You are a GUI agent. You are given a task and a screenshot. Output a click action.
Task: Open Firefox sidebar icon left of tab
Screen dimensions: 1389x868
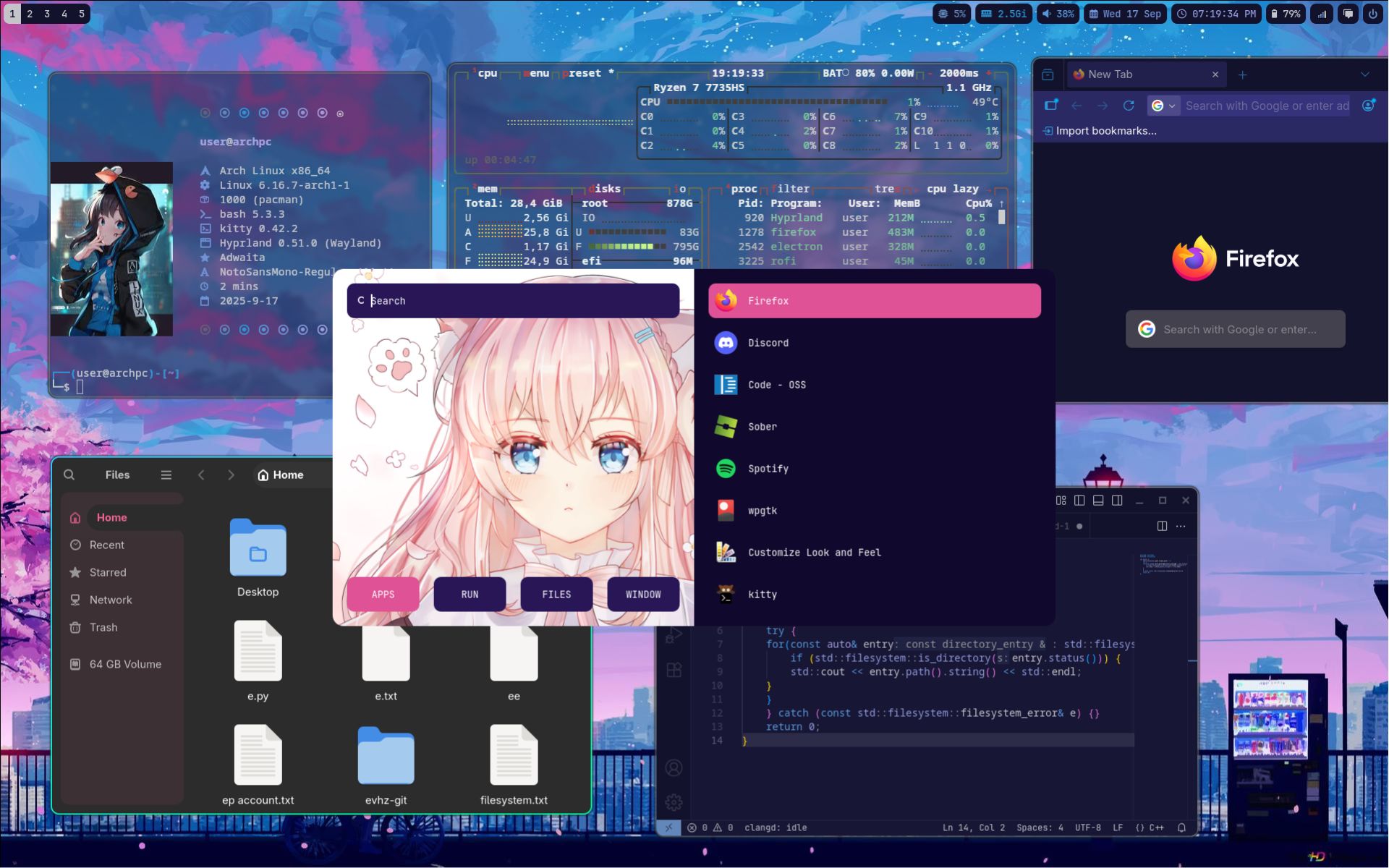(1048, 75)
